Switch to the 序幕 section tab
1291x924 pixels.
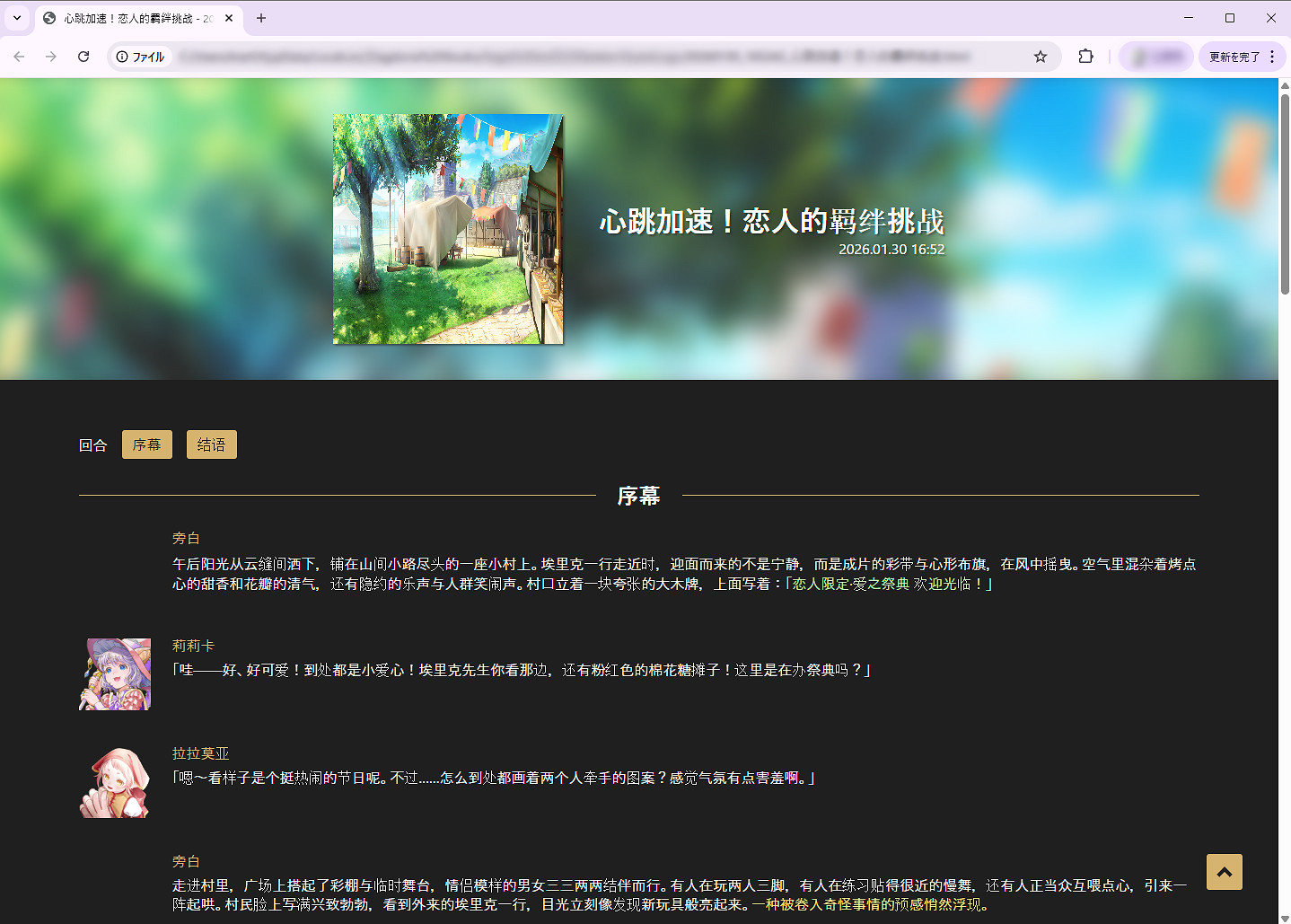[146, 444]
